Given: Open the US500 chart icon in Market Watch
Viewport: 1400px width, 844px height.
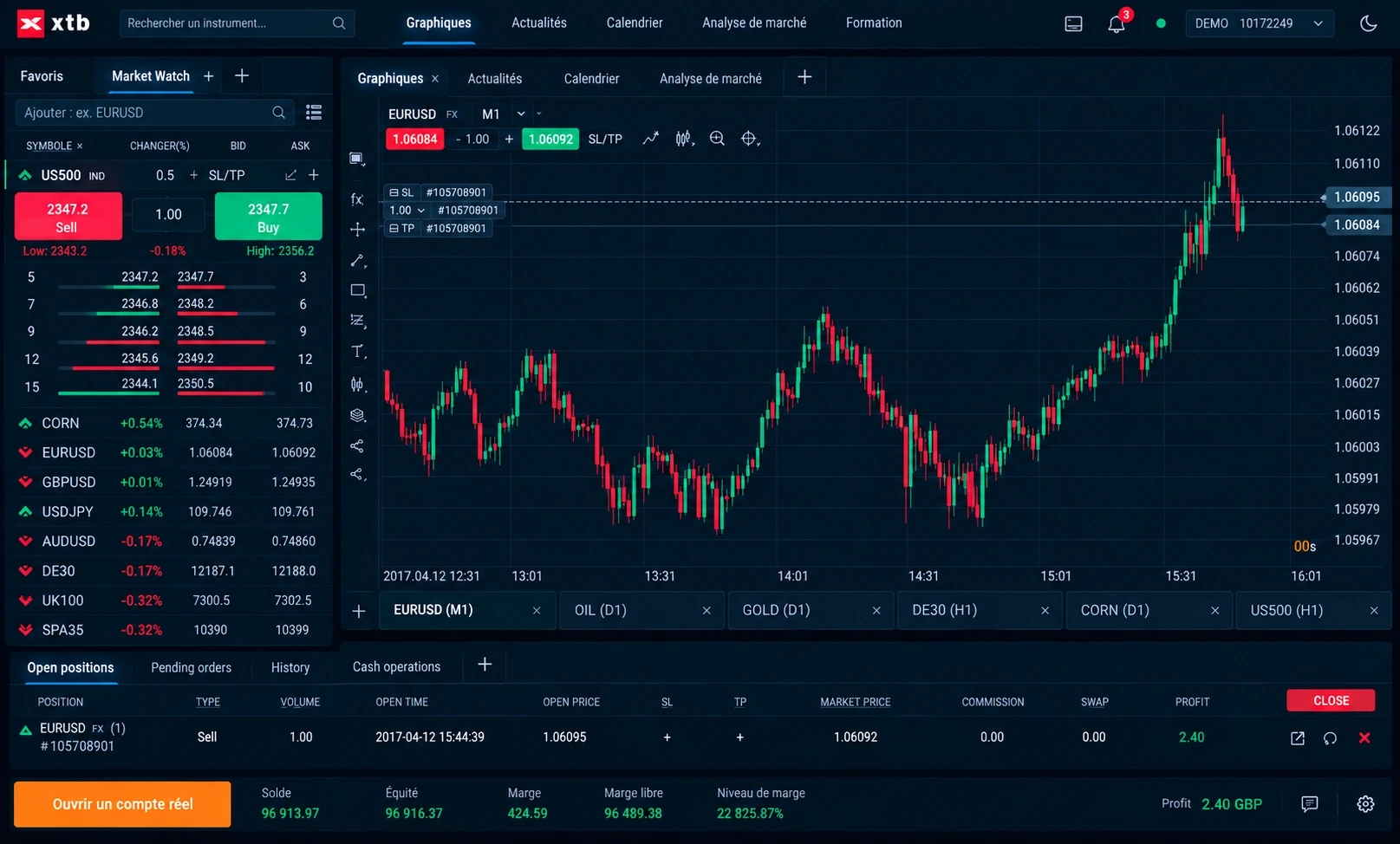Looking at the screenshot, I should pyautogui.click(x=290, y=175).
